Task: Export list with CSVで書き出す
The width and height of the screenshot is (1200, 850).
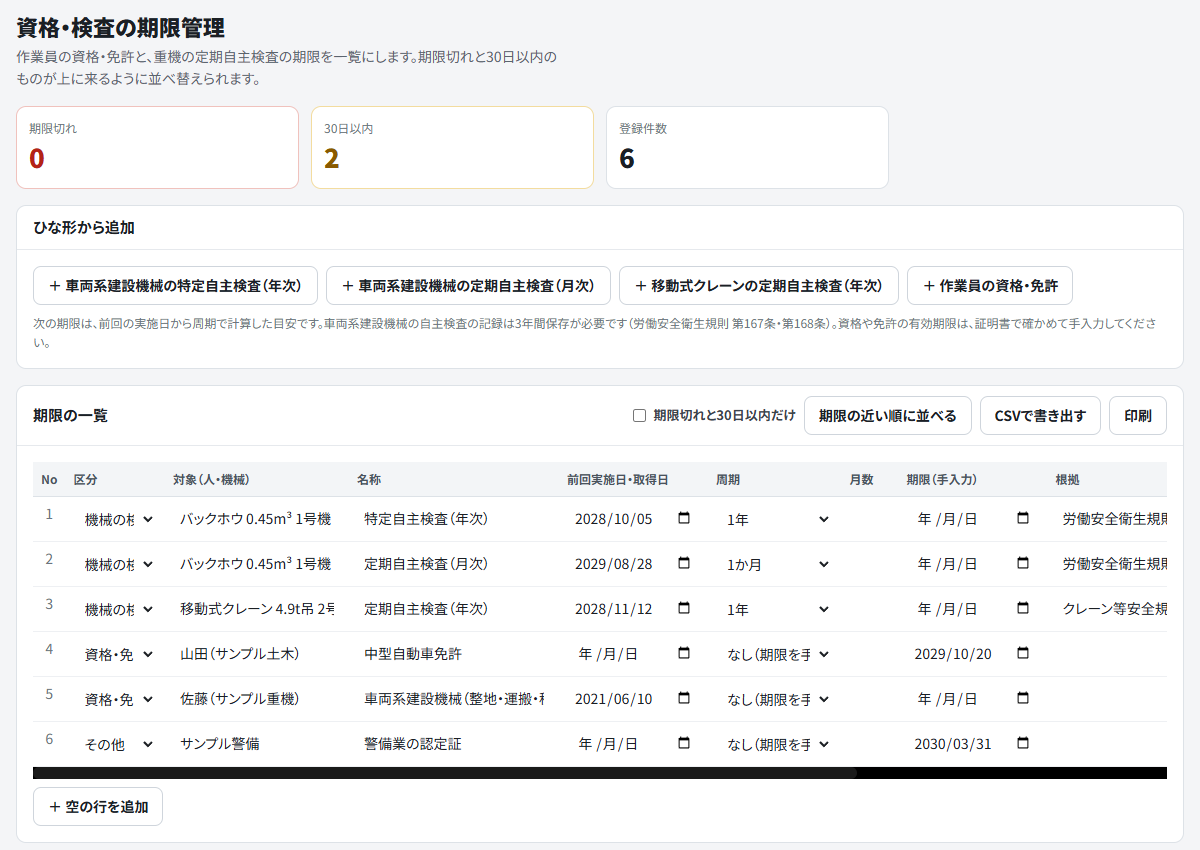Action: click(x=1040, y=416)
